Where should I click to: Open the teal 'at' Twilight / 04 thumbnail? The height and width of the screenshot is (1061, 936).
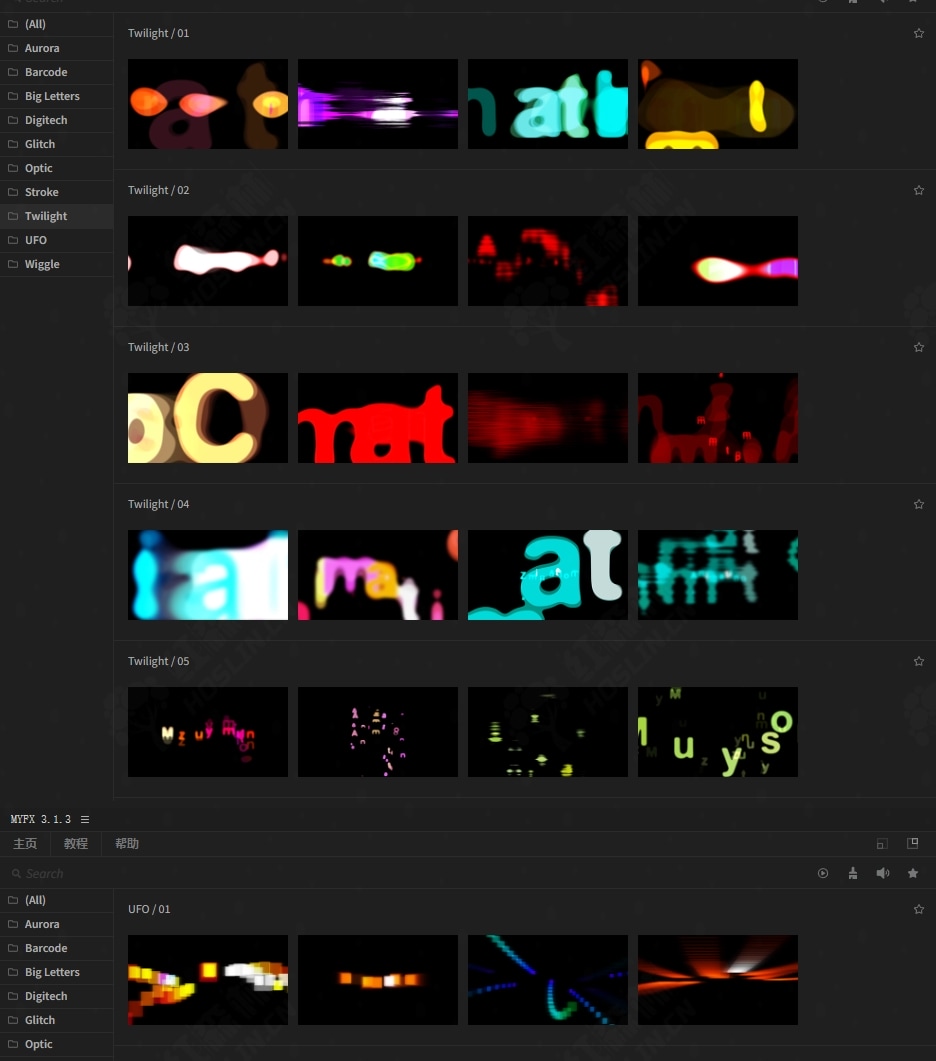point(548,574)
